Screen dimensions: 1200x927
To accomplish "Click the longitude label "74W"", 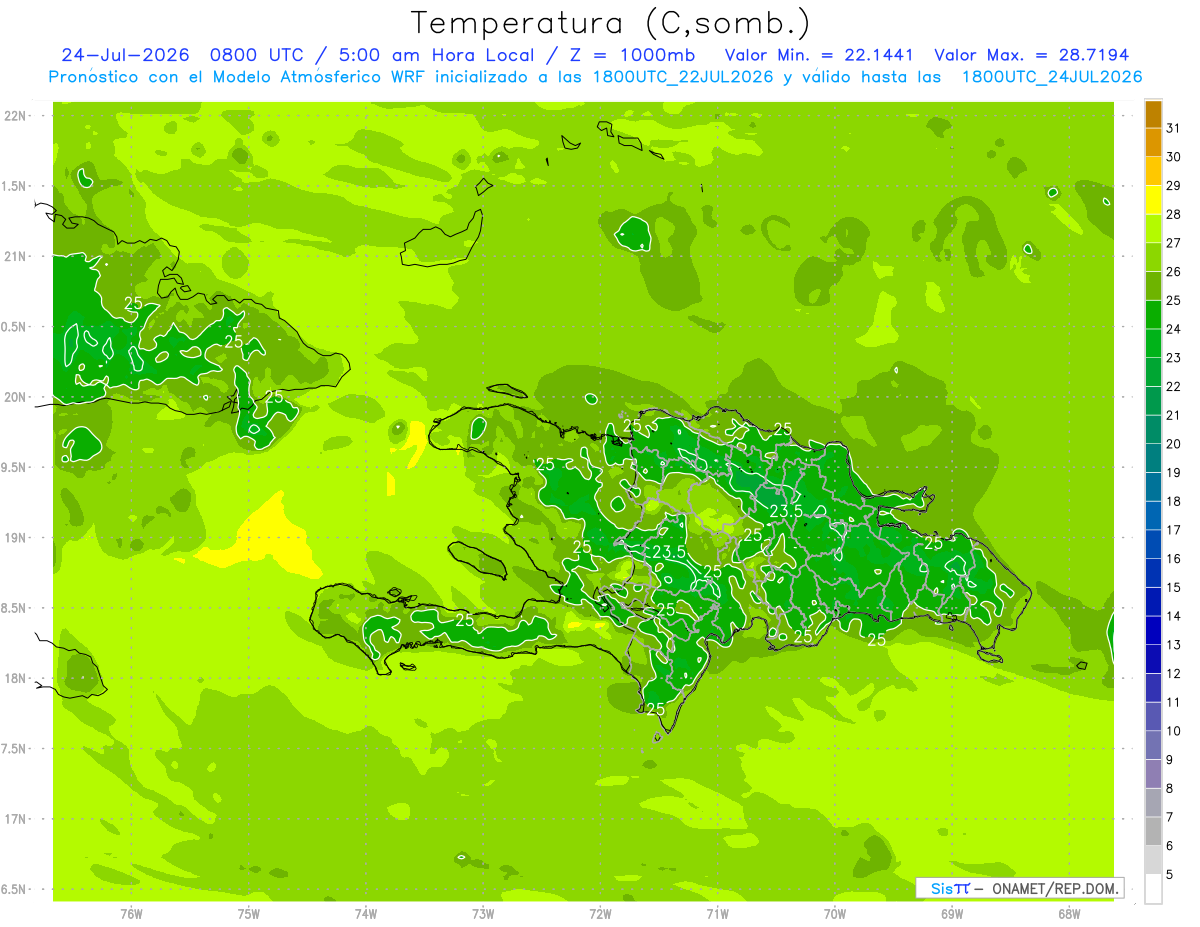I will coord(366,914).
